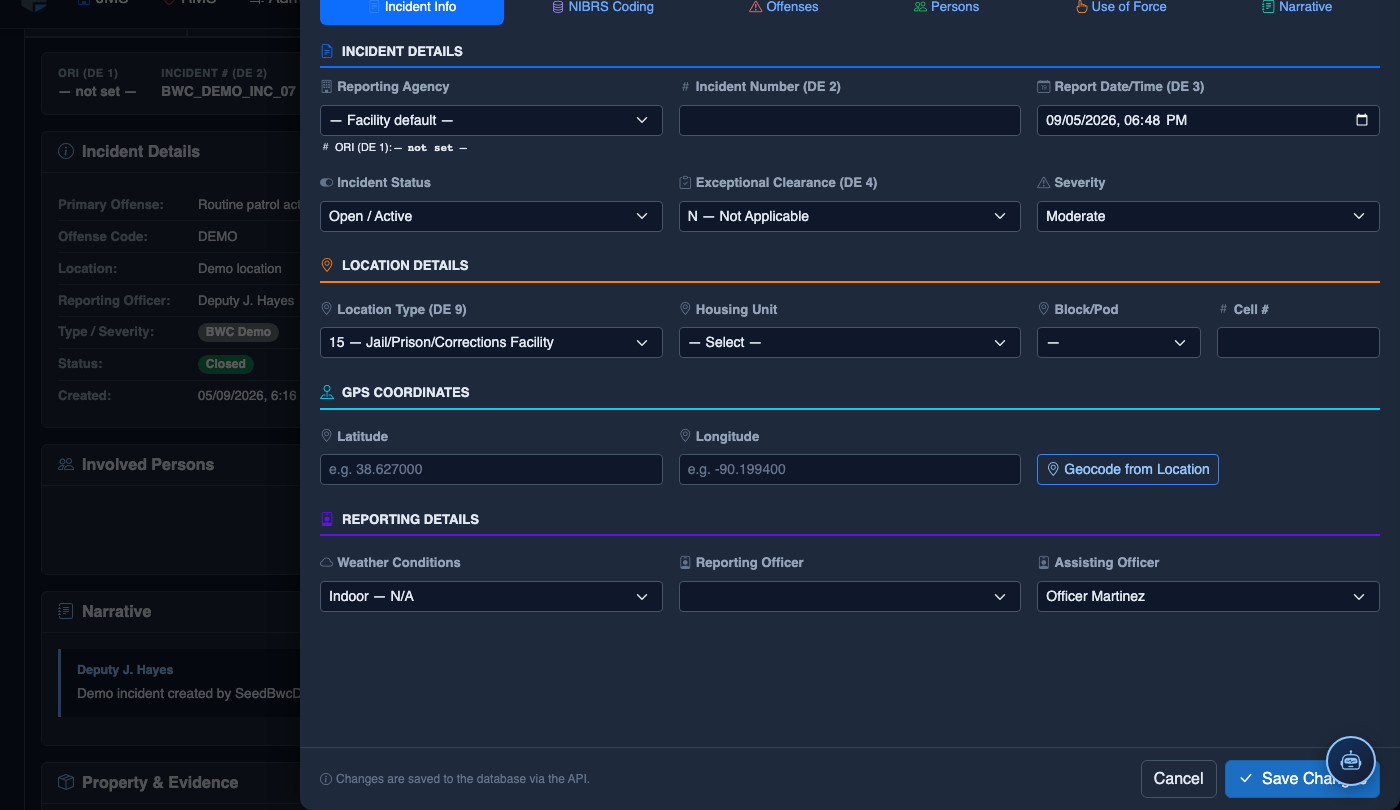
Task: Open the Reporting Agency dropdown
Action: click(x=491, y=120)
